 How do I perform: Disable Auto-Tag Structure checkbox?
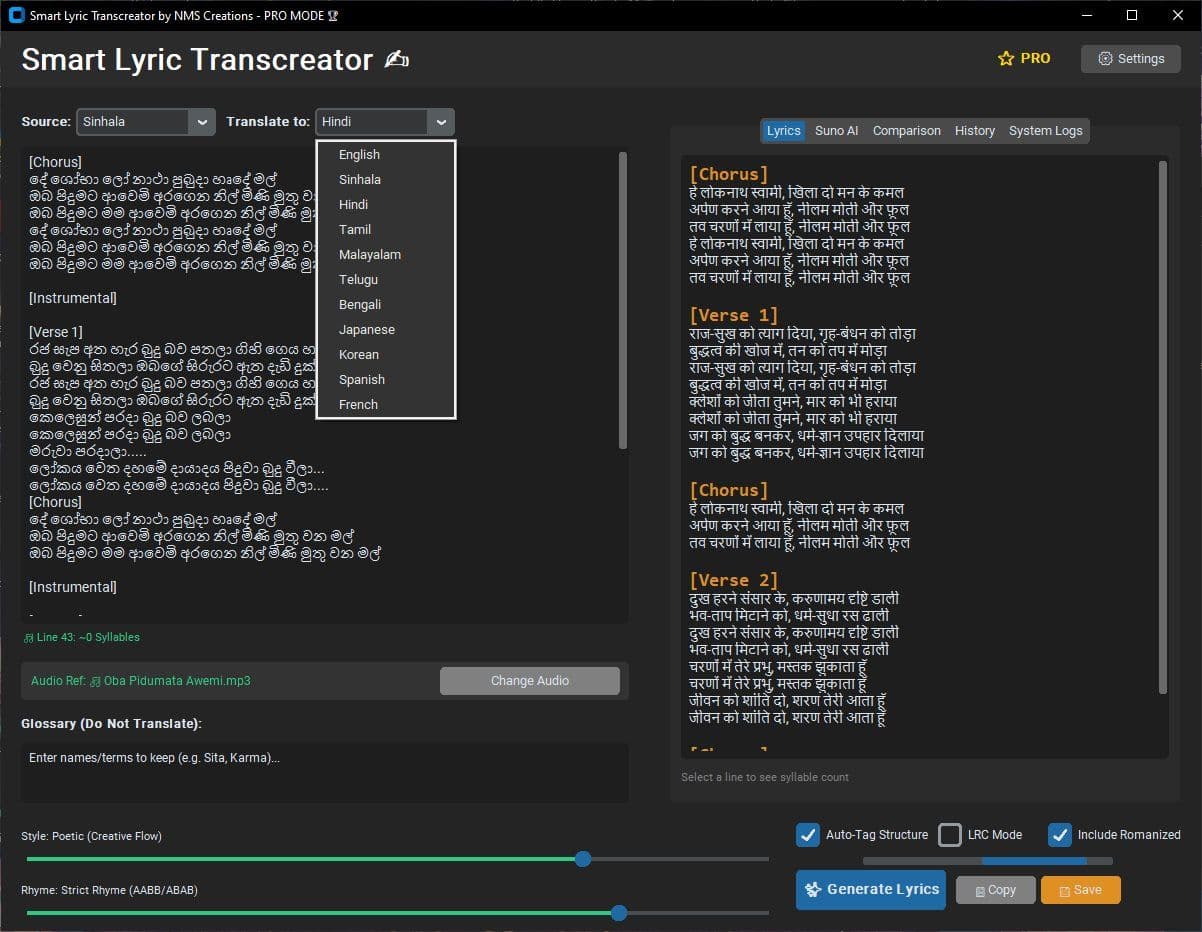[808, 835]
